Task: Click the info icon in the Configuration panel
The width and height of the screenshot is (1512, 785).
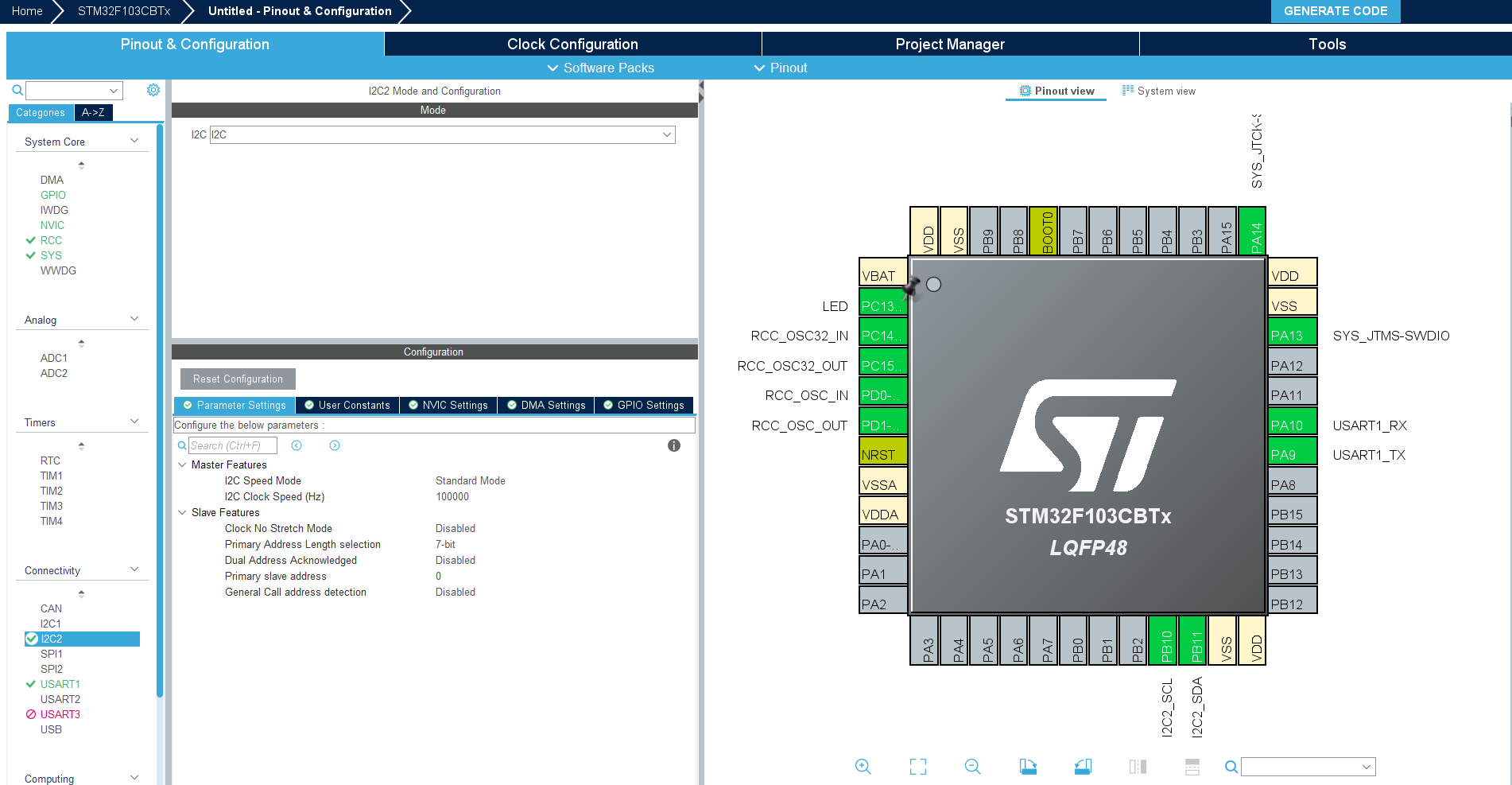Action: click(x=673, y=445)
